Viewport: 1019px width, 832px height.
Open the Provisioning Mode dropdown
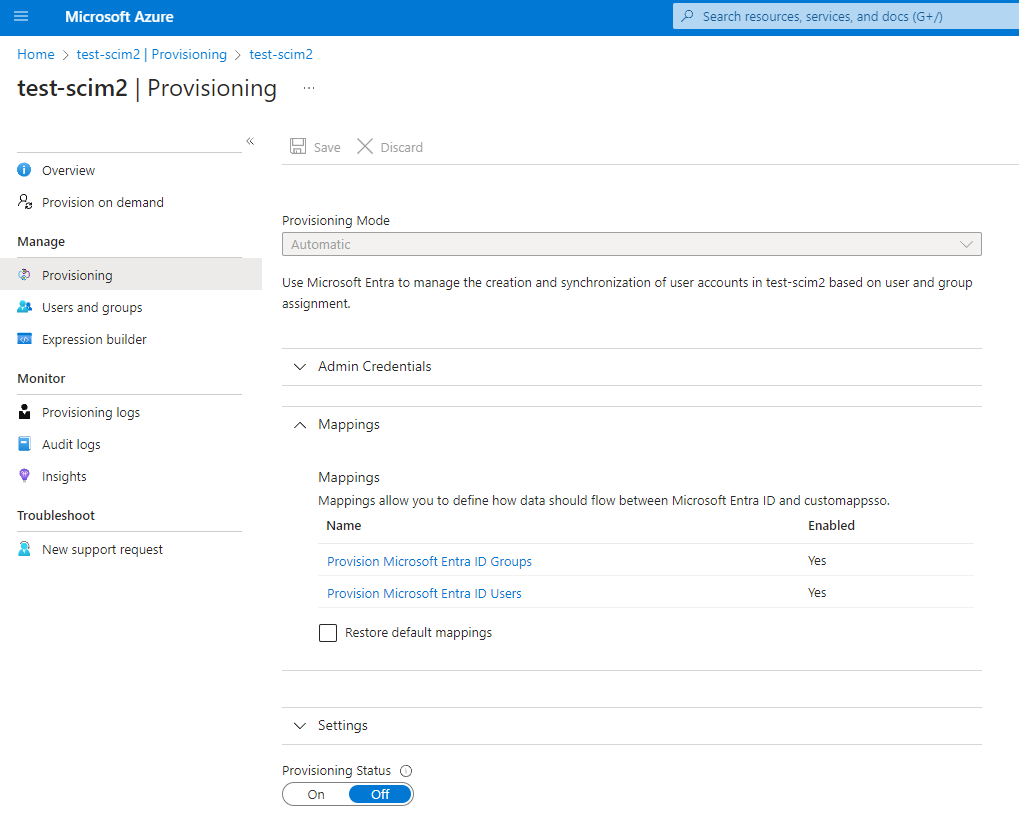coord(631,244)
